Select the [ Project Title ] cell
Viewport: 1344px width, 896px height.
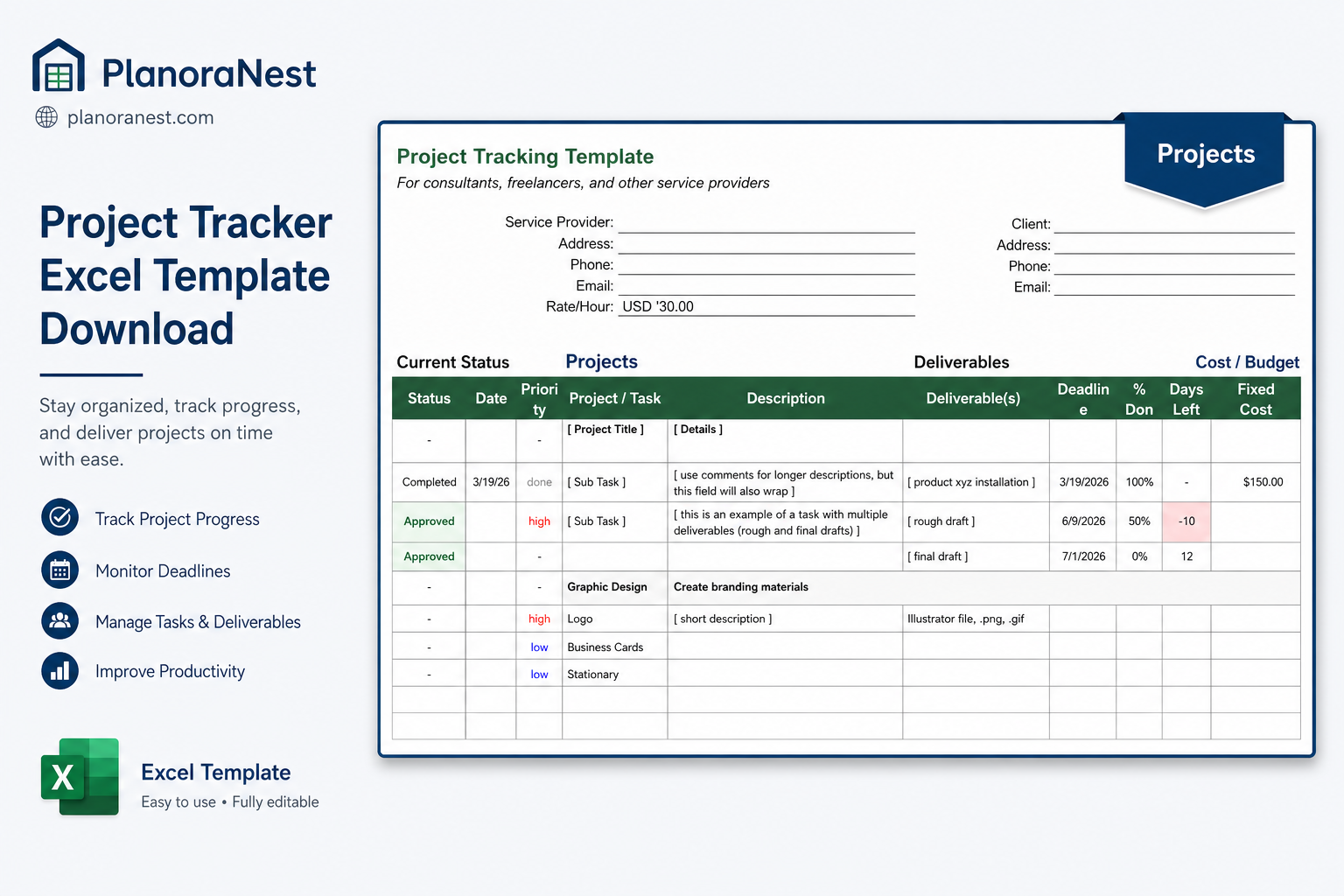[x=614, y=441]
